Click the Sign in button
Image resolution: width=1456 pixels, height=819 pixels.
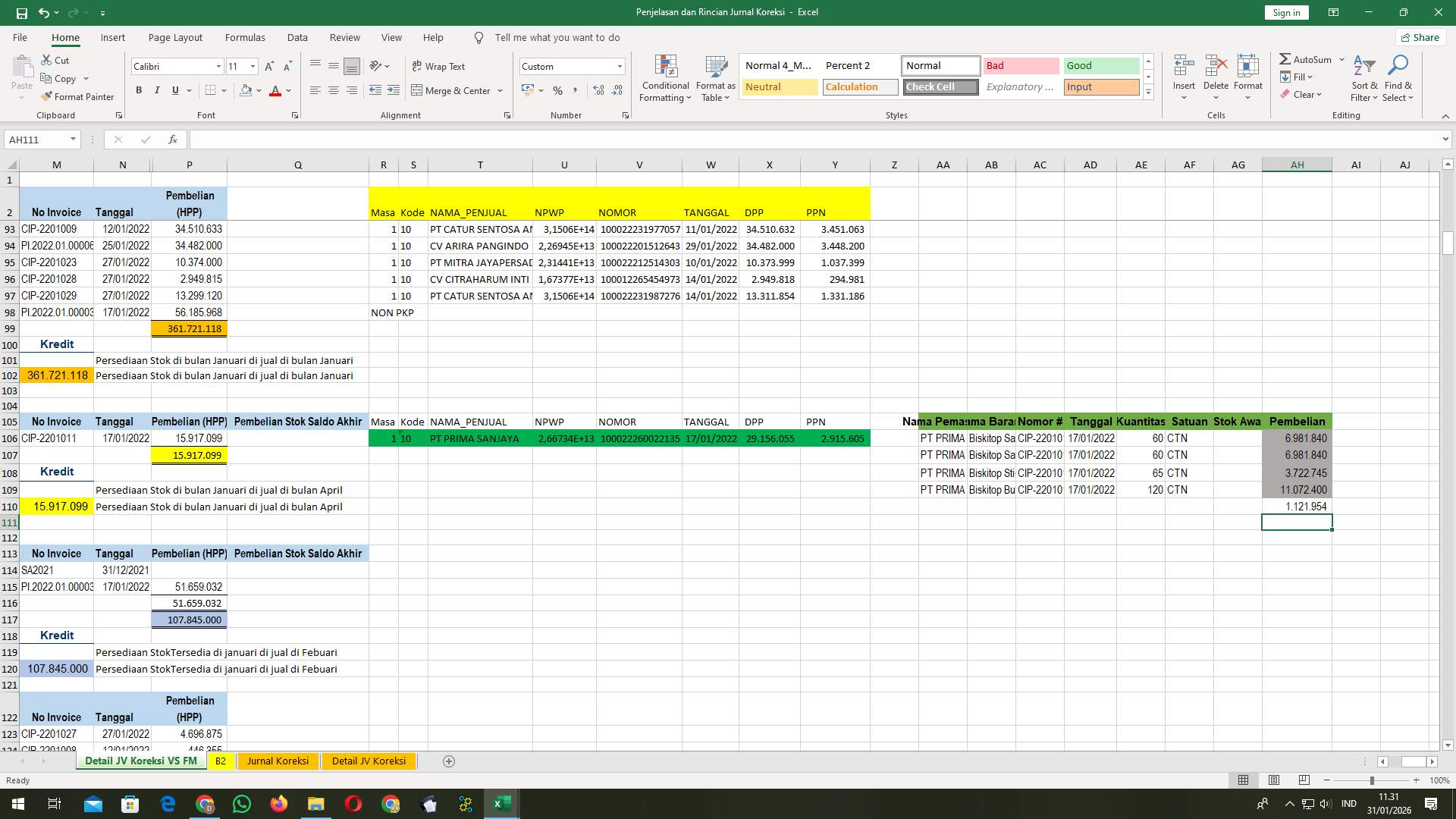pos(1285,12)
